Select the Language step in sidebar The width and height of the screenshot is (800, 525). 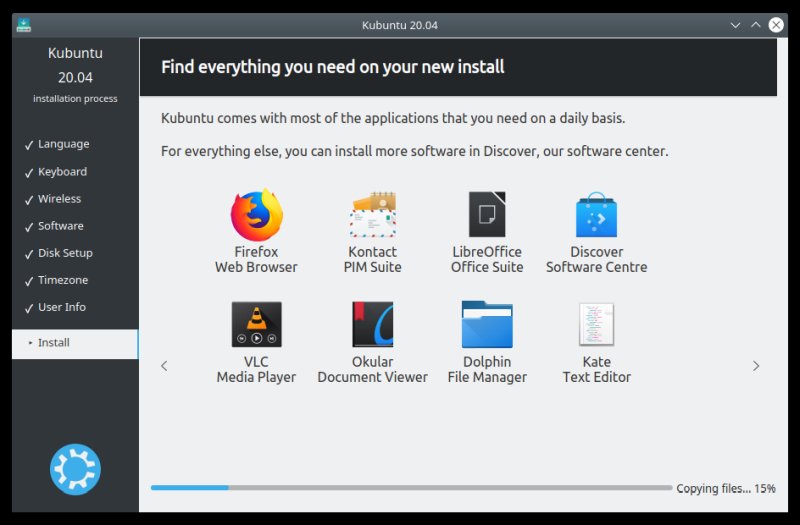pyautogui.click(x=63, y=144)
